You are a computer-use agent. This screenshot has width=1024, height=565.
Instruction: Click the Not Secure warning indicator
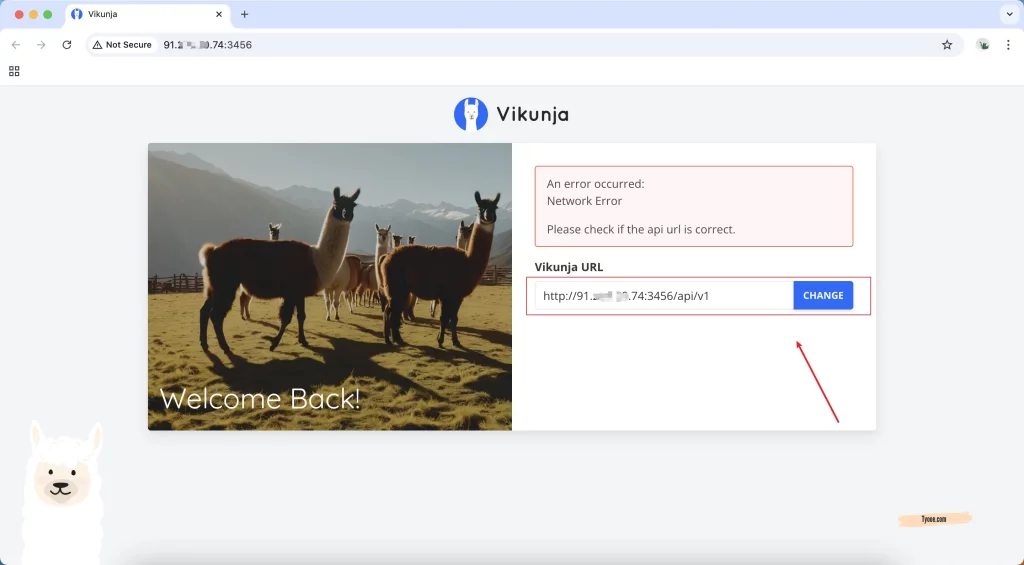pos(122,44)
